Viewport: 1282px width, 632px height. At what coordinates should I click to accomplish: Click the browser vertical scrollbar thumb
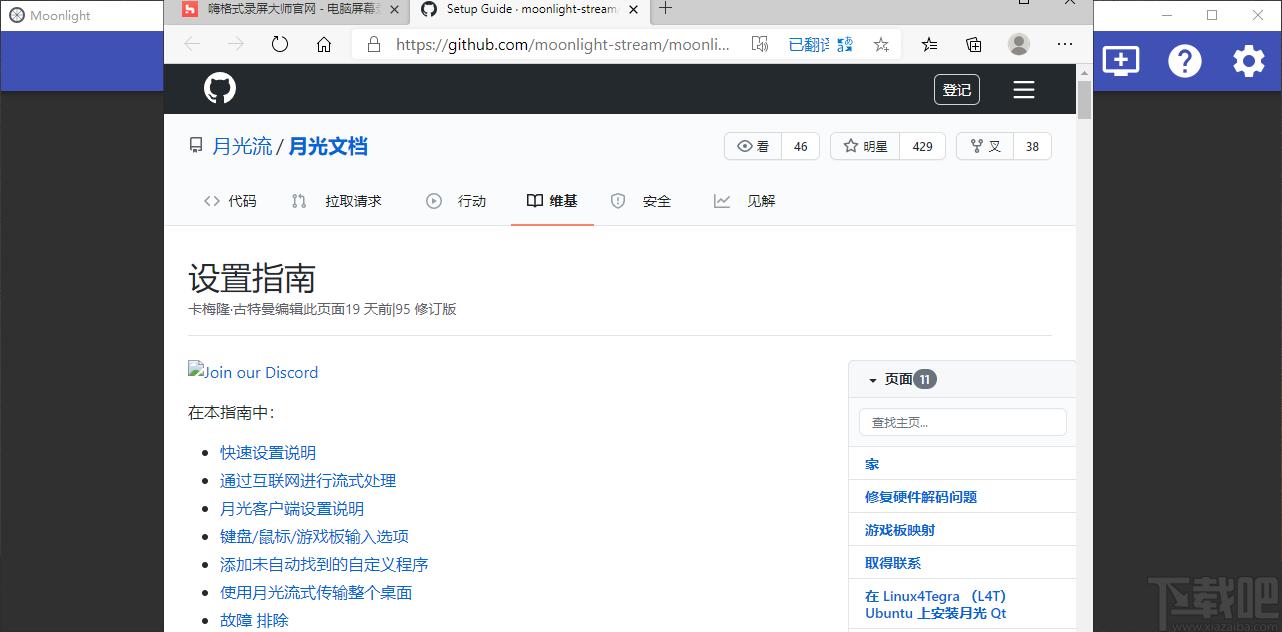[1084, 100]
